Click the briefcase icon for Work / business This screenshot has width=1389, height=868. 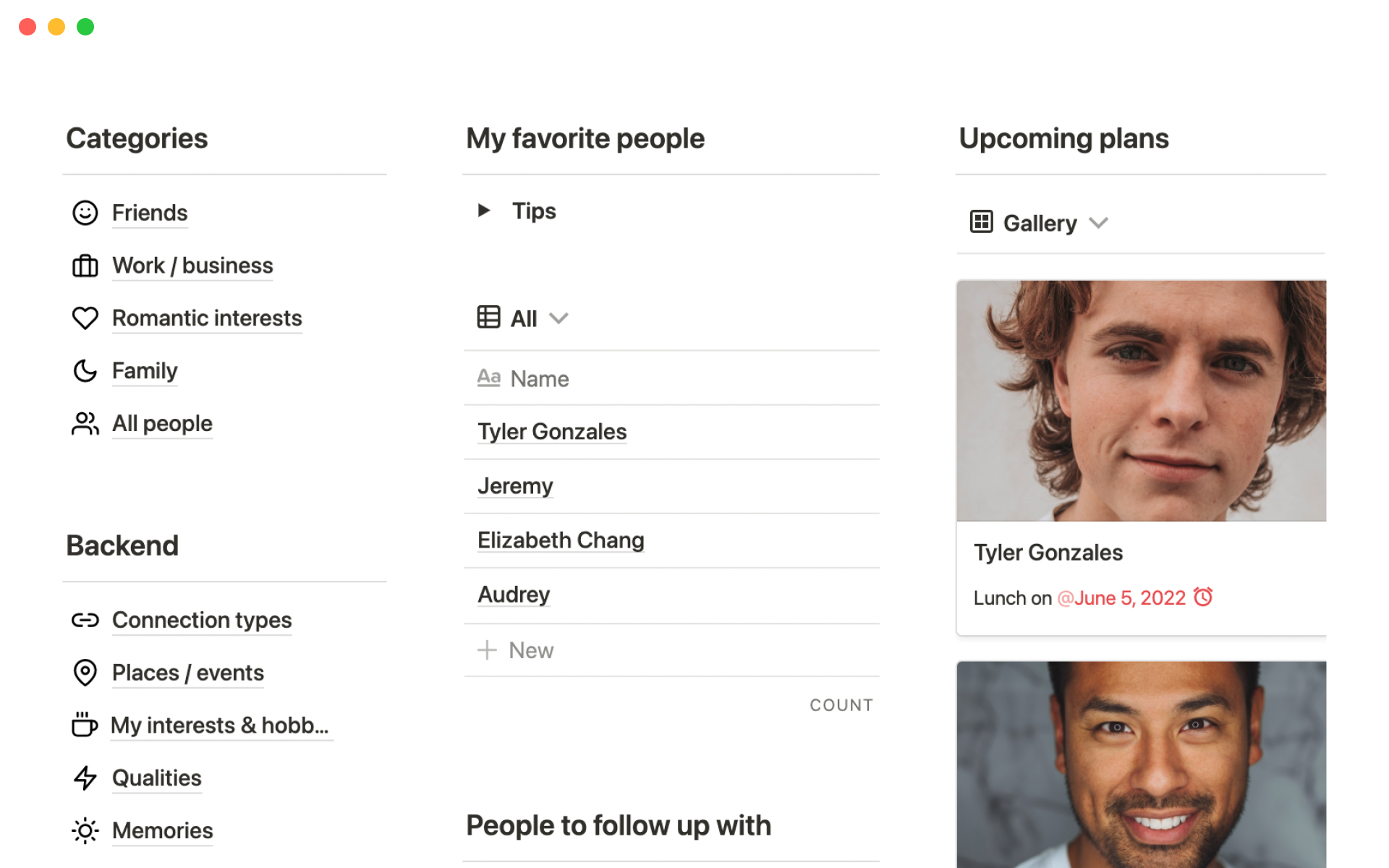click(x=85, y=265)
